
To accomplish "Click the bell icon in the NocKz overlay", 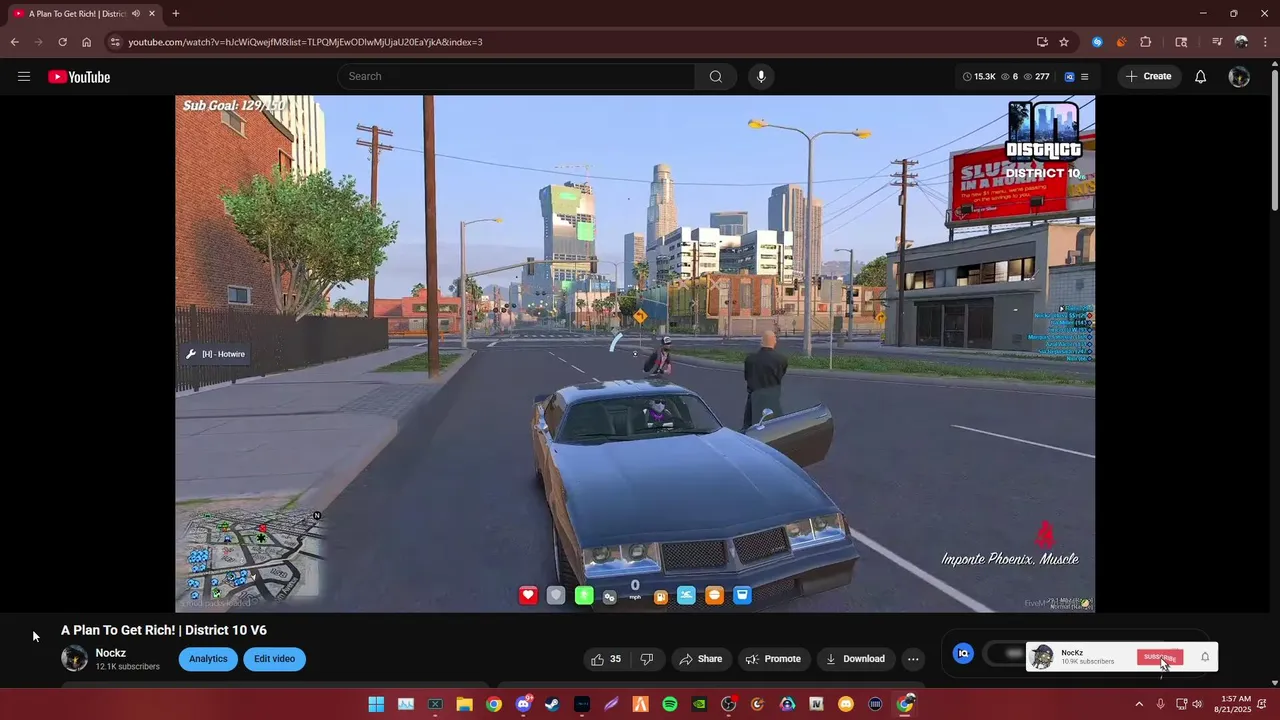I will (1205, 657).
